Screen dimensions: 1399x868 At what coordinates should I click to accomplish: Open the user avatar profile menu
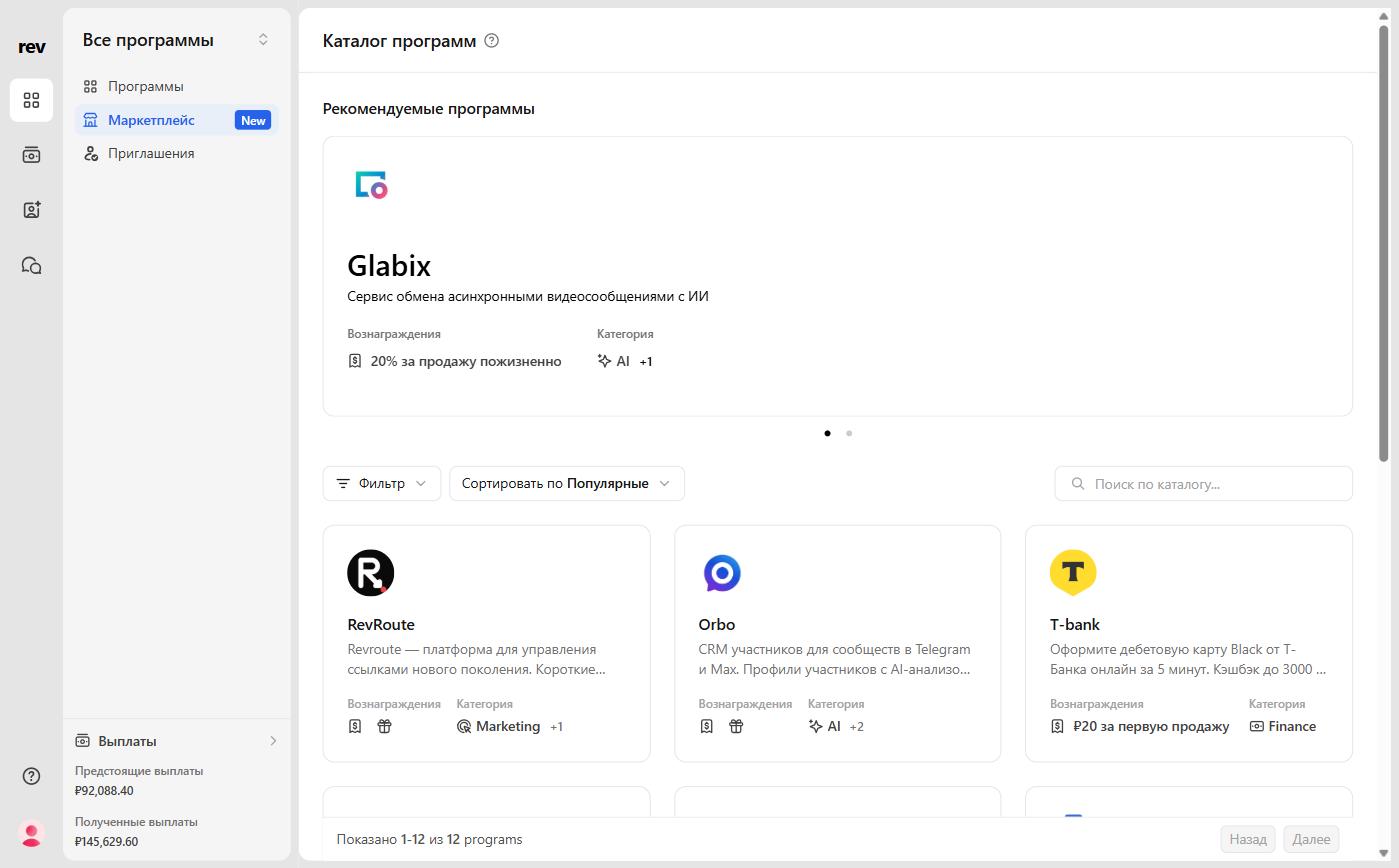tap(31, 834)
